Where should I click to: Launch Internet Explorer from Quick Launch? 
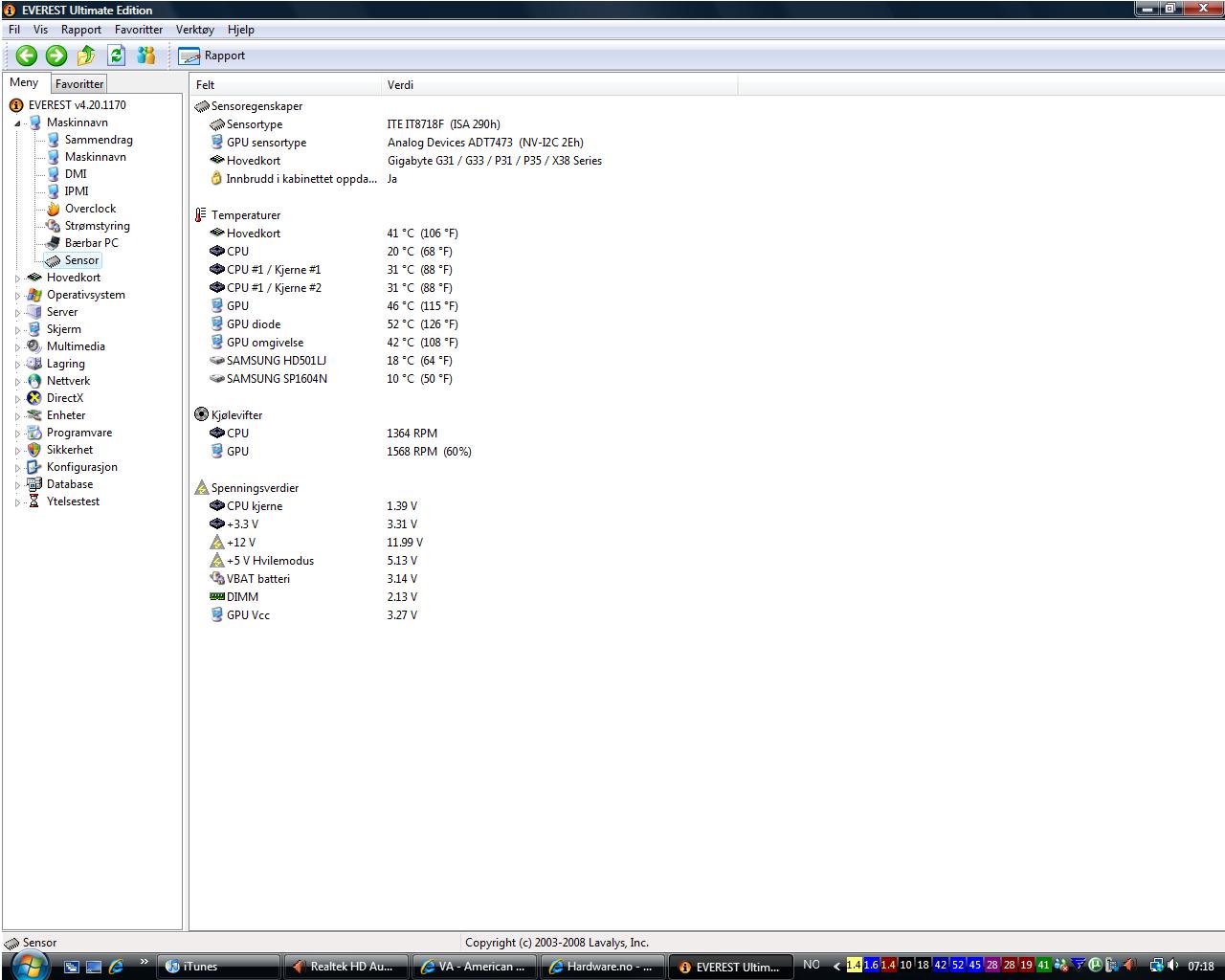116,967
